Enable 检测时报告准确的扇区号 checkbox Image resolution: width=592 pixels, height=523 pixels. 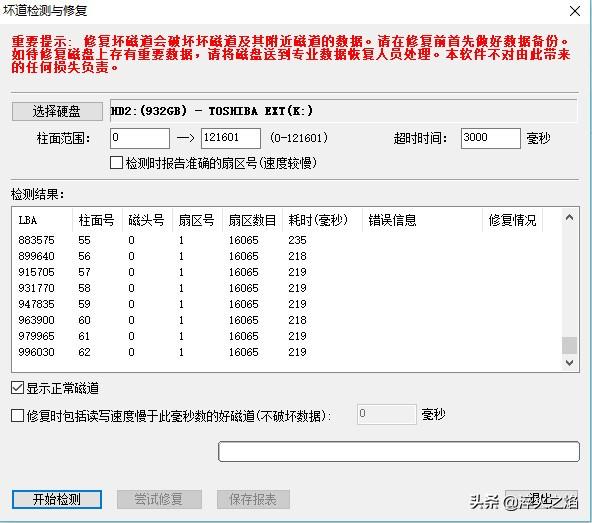116,163
